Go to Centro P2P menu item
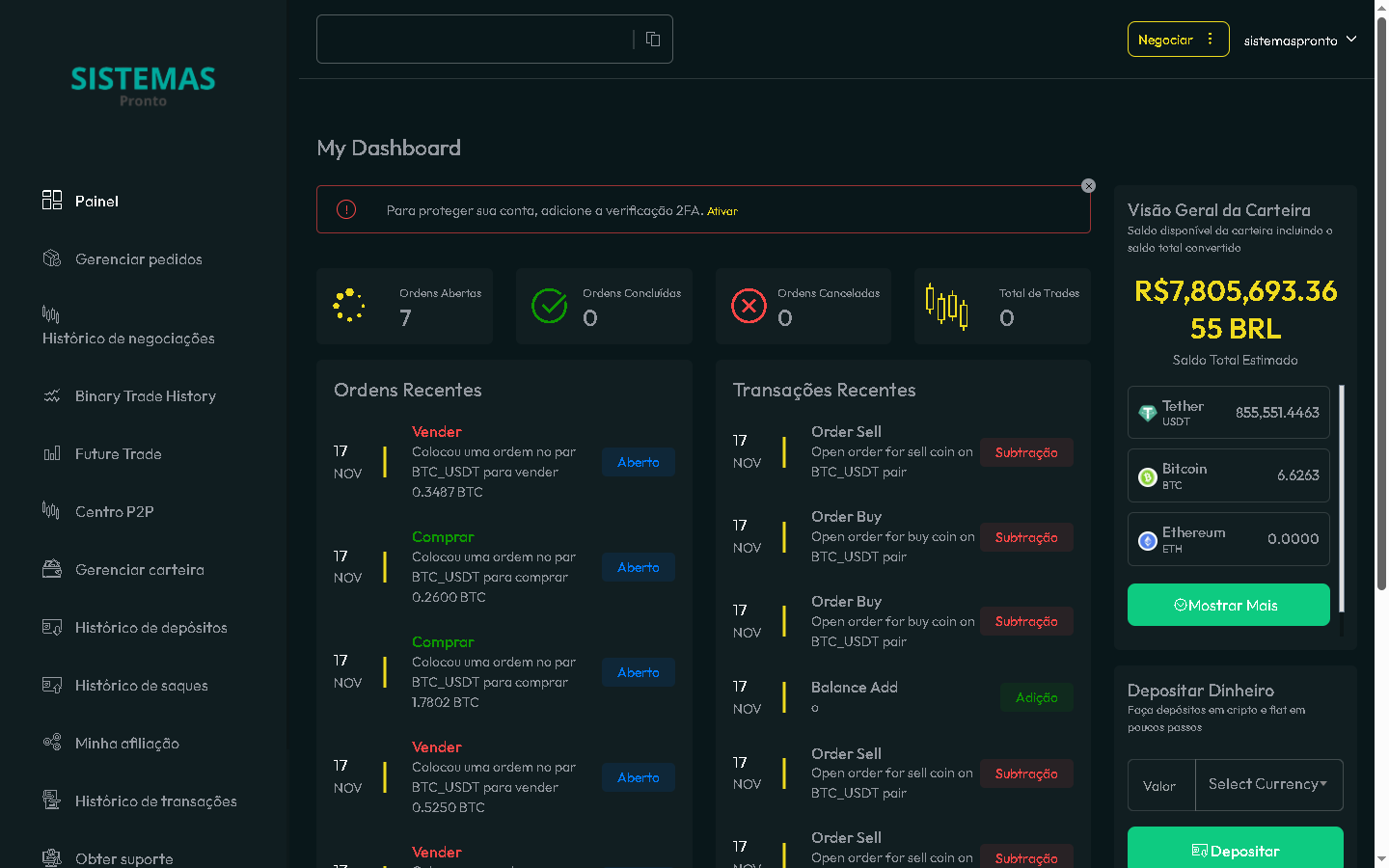Screen dimensions: 1389x868 pos(114,512)
